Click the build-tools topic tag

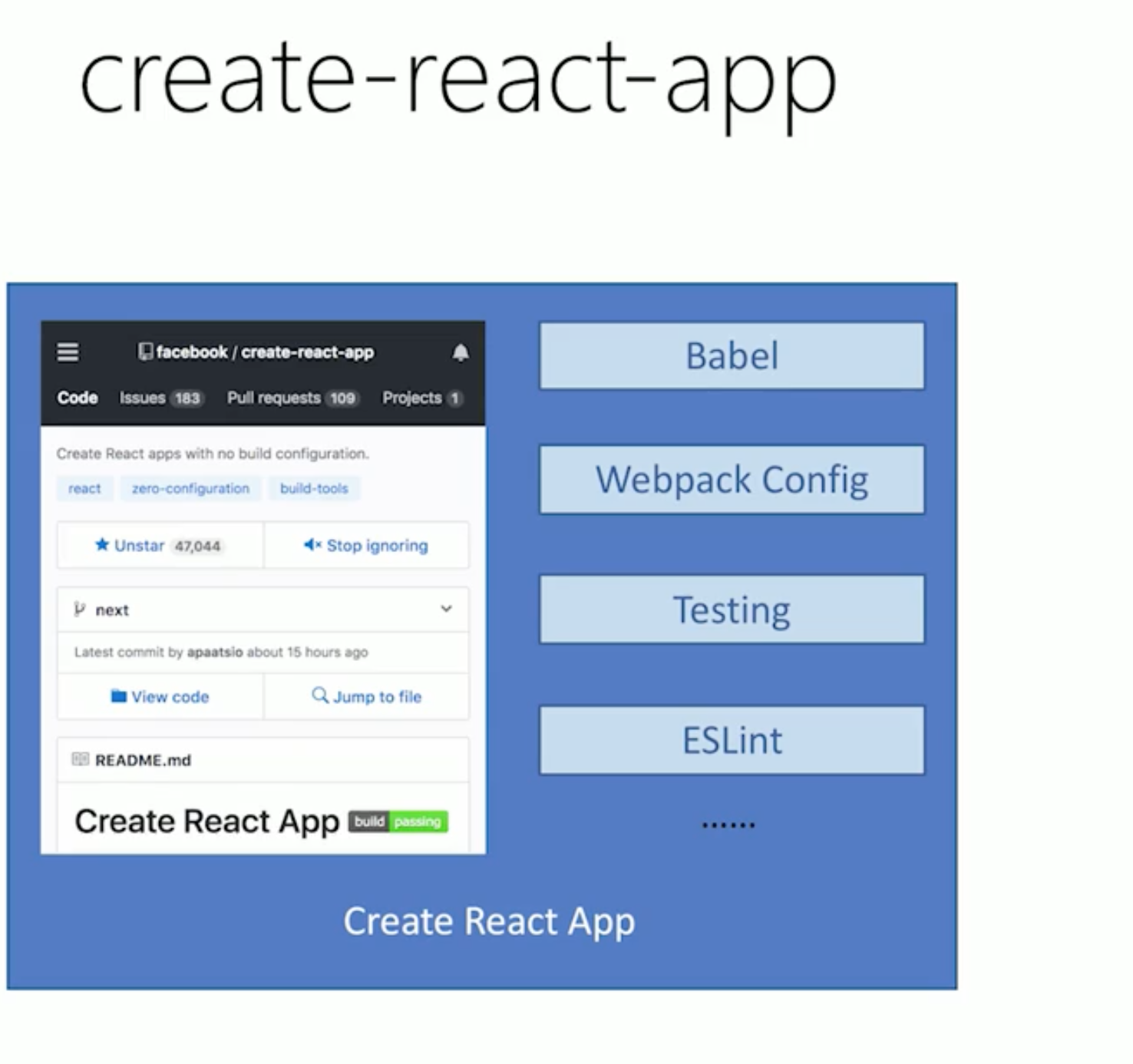314,488
